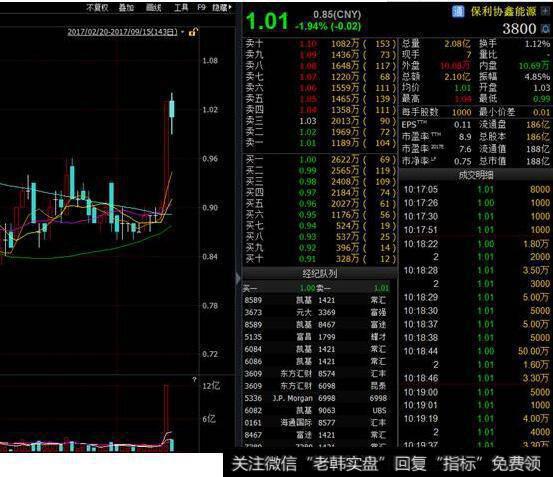553x477 pixels.
Task: Click the F9 toolbar item
Action: point(201,7)
